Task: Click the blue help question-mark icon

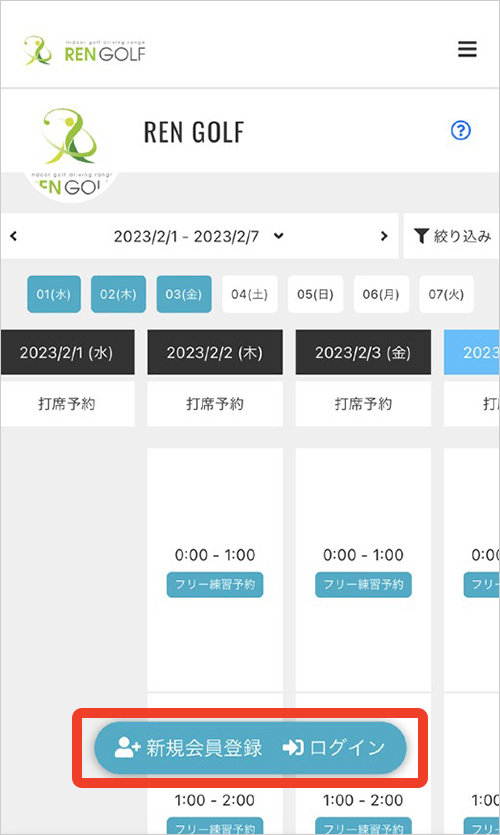Action: coord(461,130)
